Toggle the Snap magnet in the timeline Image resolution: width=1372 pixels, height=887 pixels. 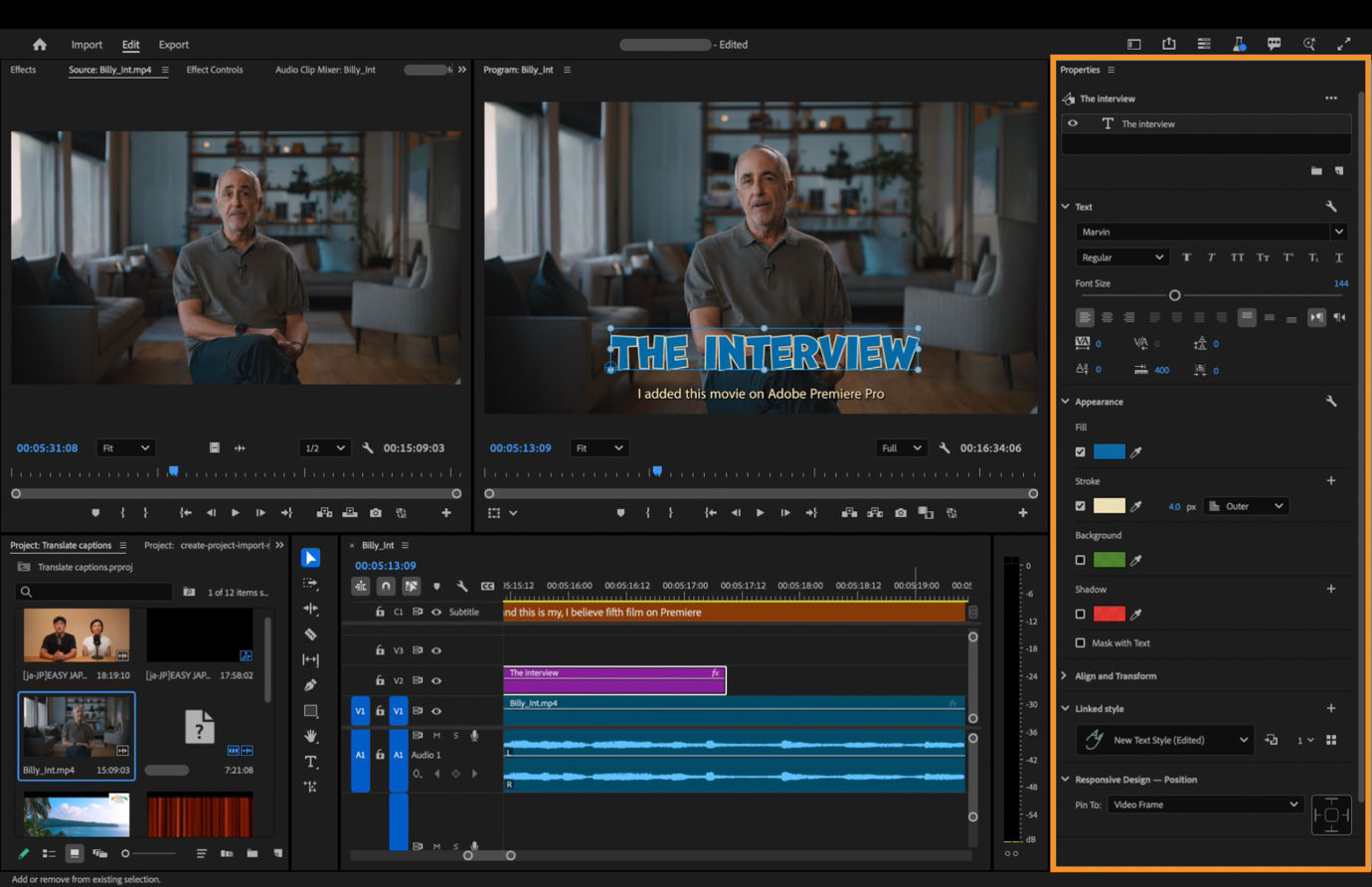[386, 587]
